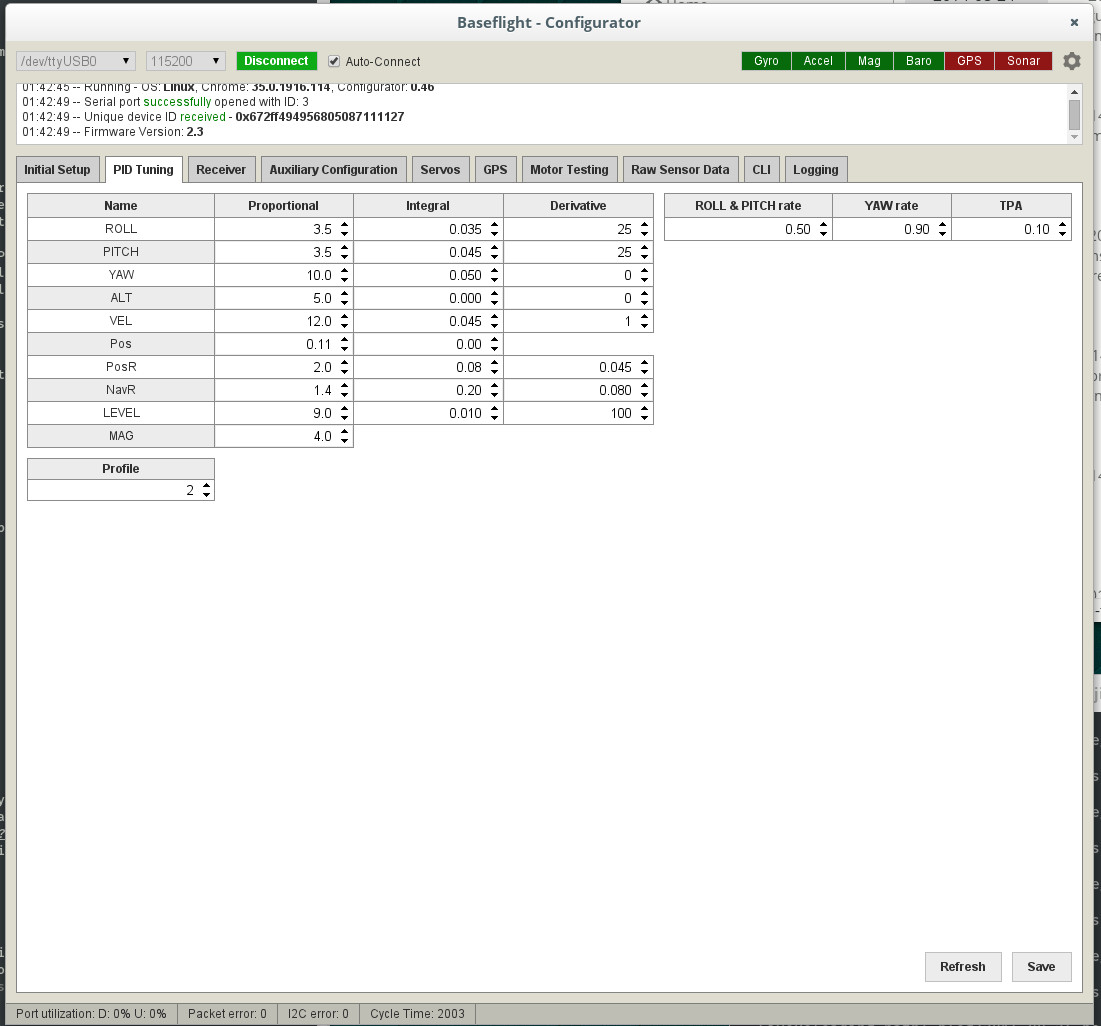Click the log scrollbar down arrow
1101x1026 pixels.
[1074, 137]
